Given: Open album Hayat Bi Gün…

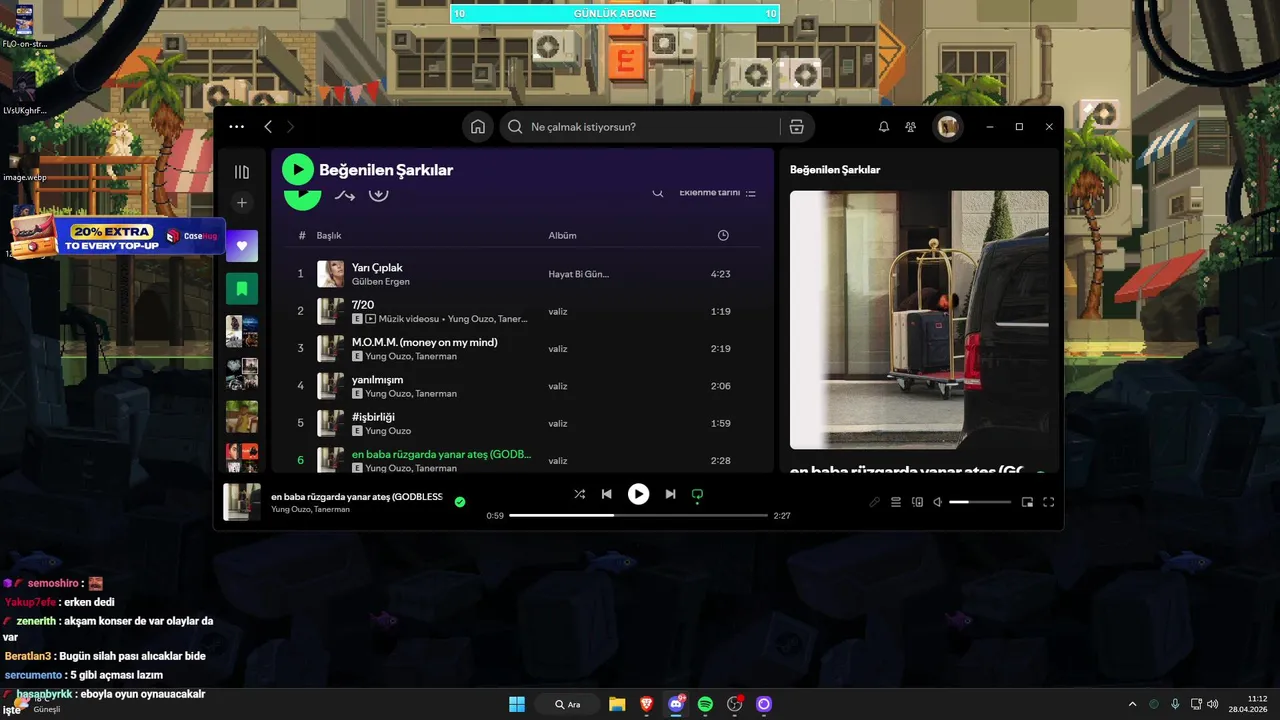Looking at the screenshot, I should pyautogui.click(x=578, y=274).
